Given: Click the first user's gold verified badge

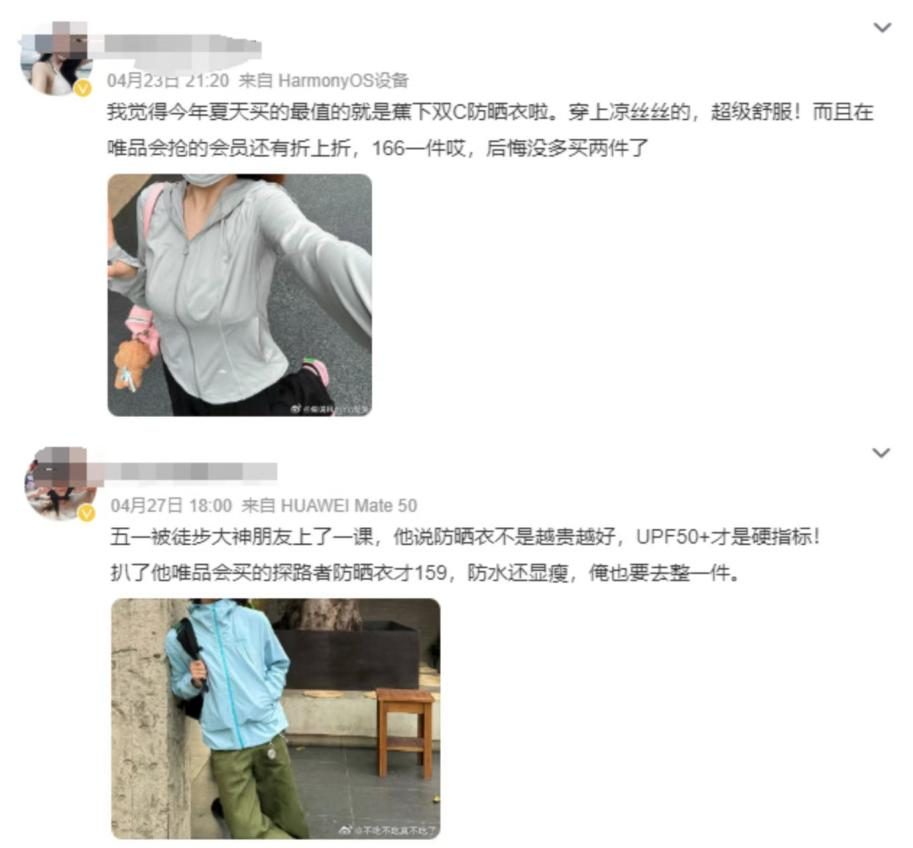Looking at the screenshot, I should tap(83, 88).
